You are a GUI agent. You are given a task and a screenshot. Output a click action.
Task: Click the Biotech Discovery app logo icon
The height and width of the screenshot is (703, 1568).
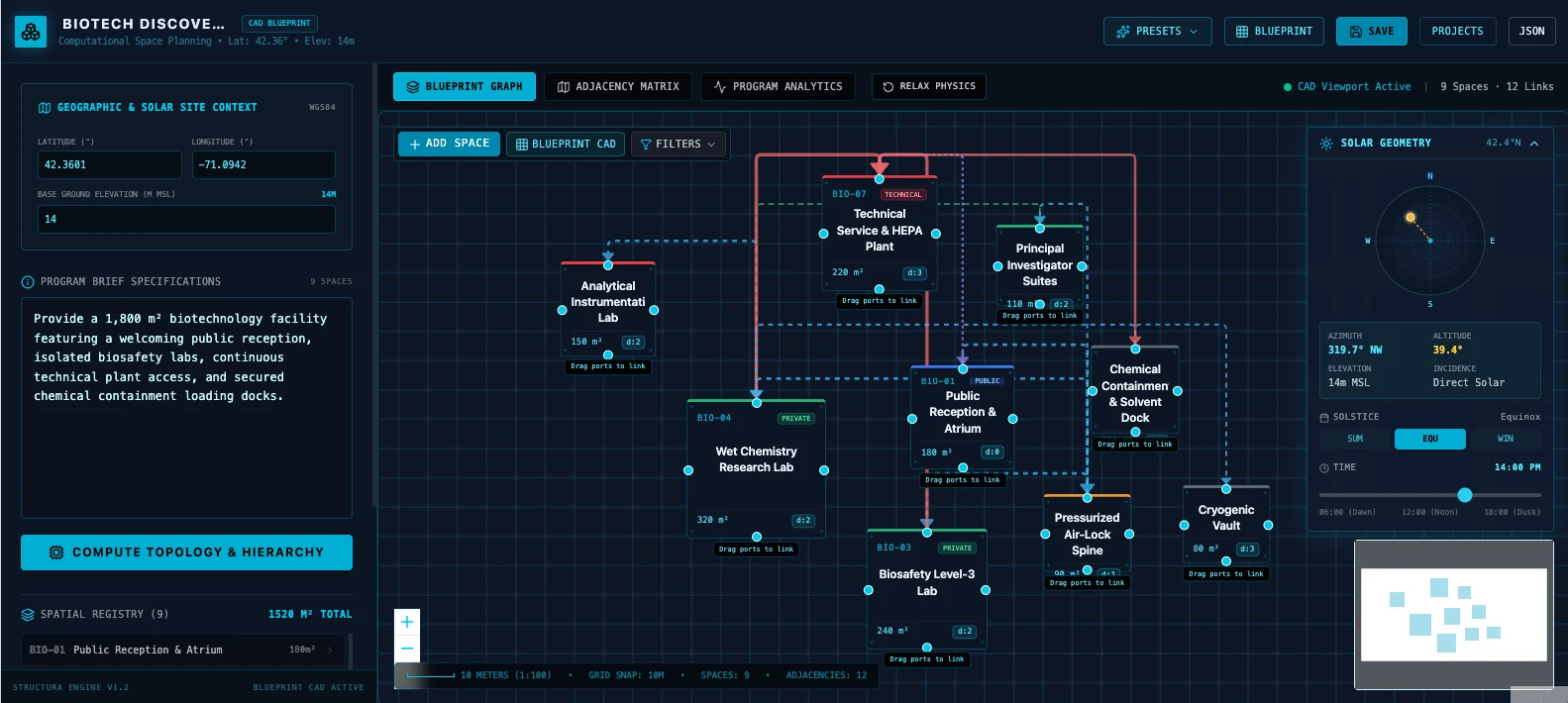coord(31,32)
